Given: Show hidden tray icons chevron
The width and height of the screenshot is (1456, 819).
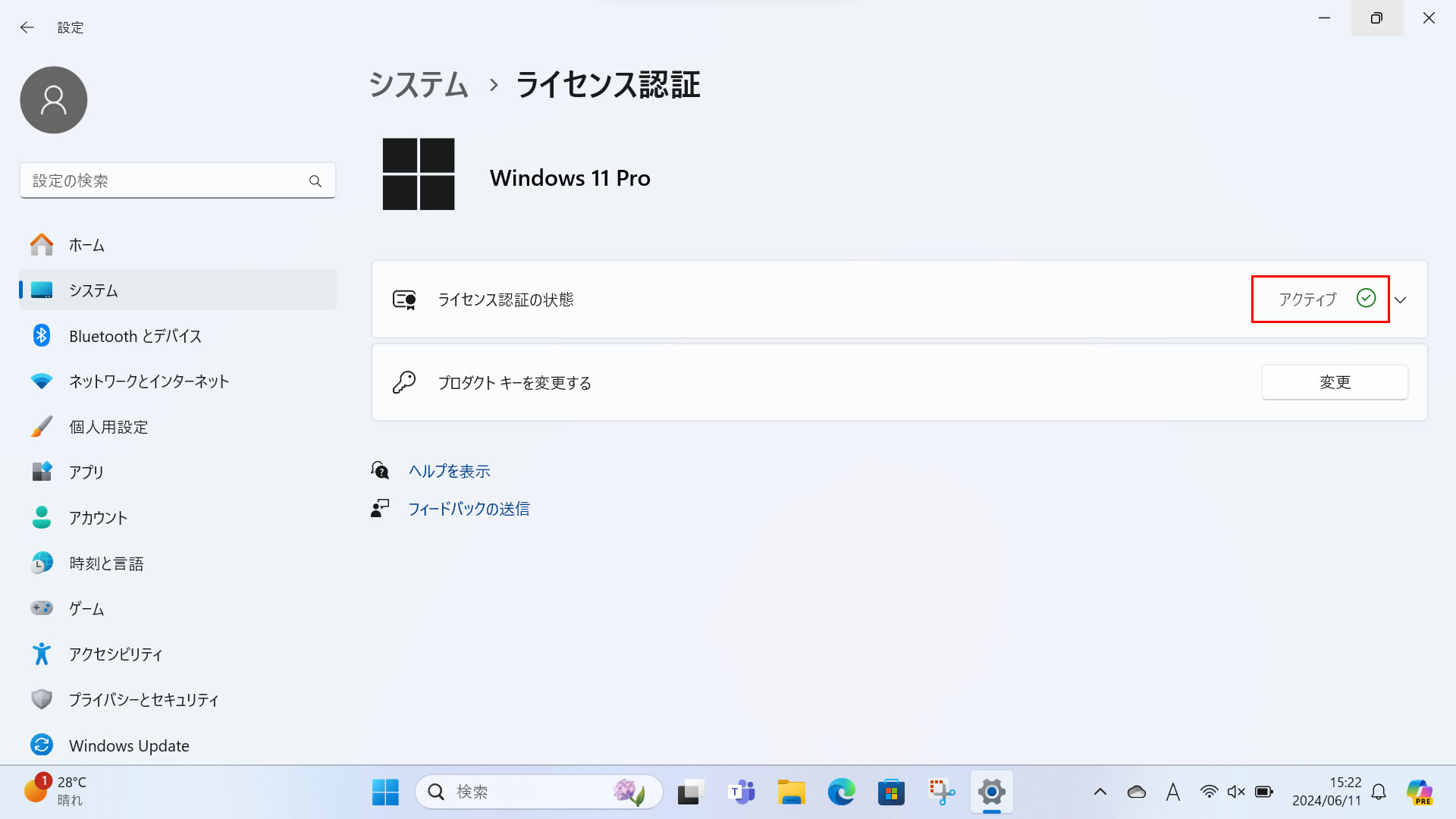Looking at the screenshot, I should (1100, 792).
